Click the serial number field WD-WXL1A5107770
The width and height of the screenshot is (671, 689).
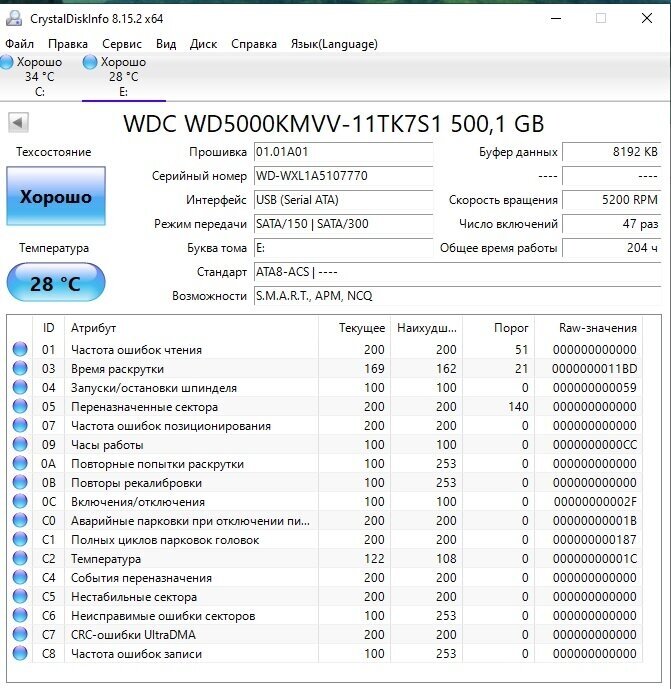click(344, 176)
